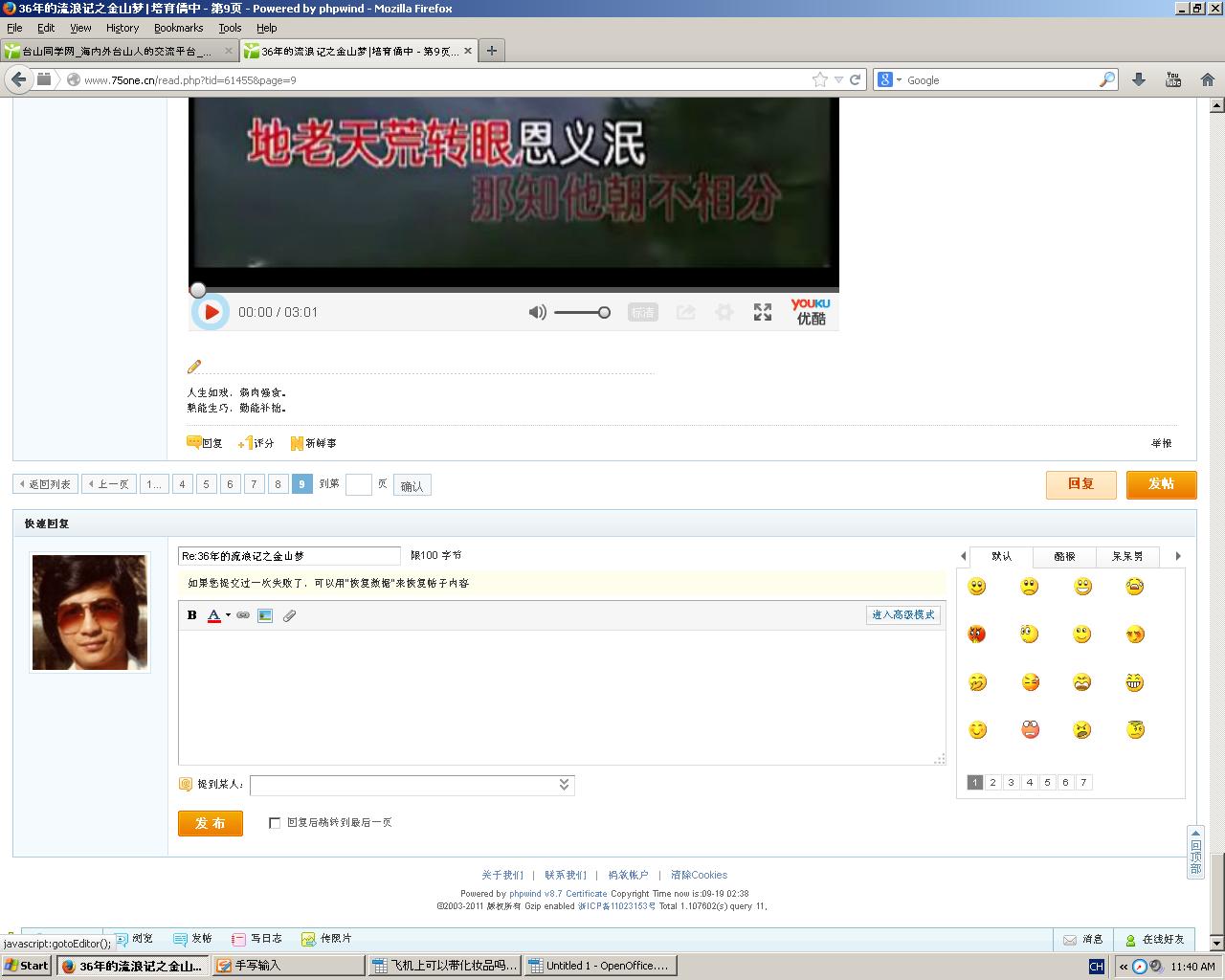Viewport: 1225px width, 980px height.
Task: Click the 传照片 bottom bar item
Action: (326, 939)
